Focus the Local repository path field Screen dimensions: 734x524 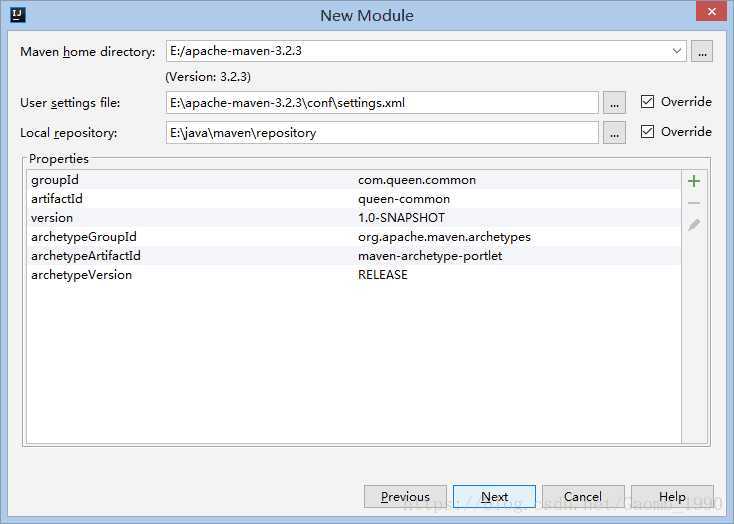pyautogui.click(x=382, y=133)
